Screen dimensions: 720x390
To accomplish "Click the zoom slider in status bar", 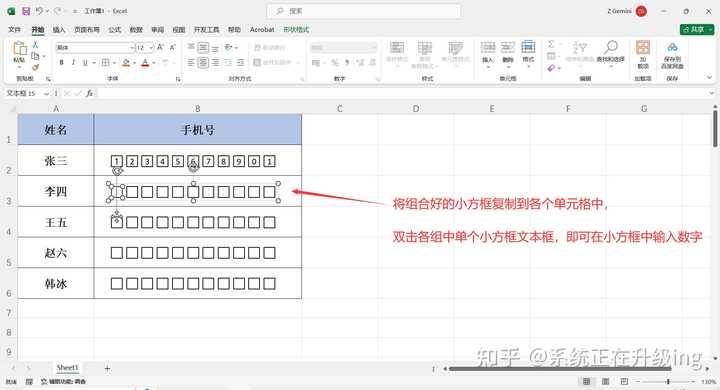I will tap(668, 381).
